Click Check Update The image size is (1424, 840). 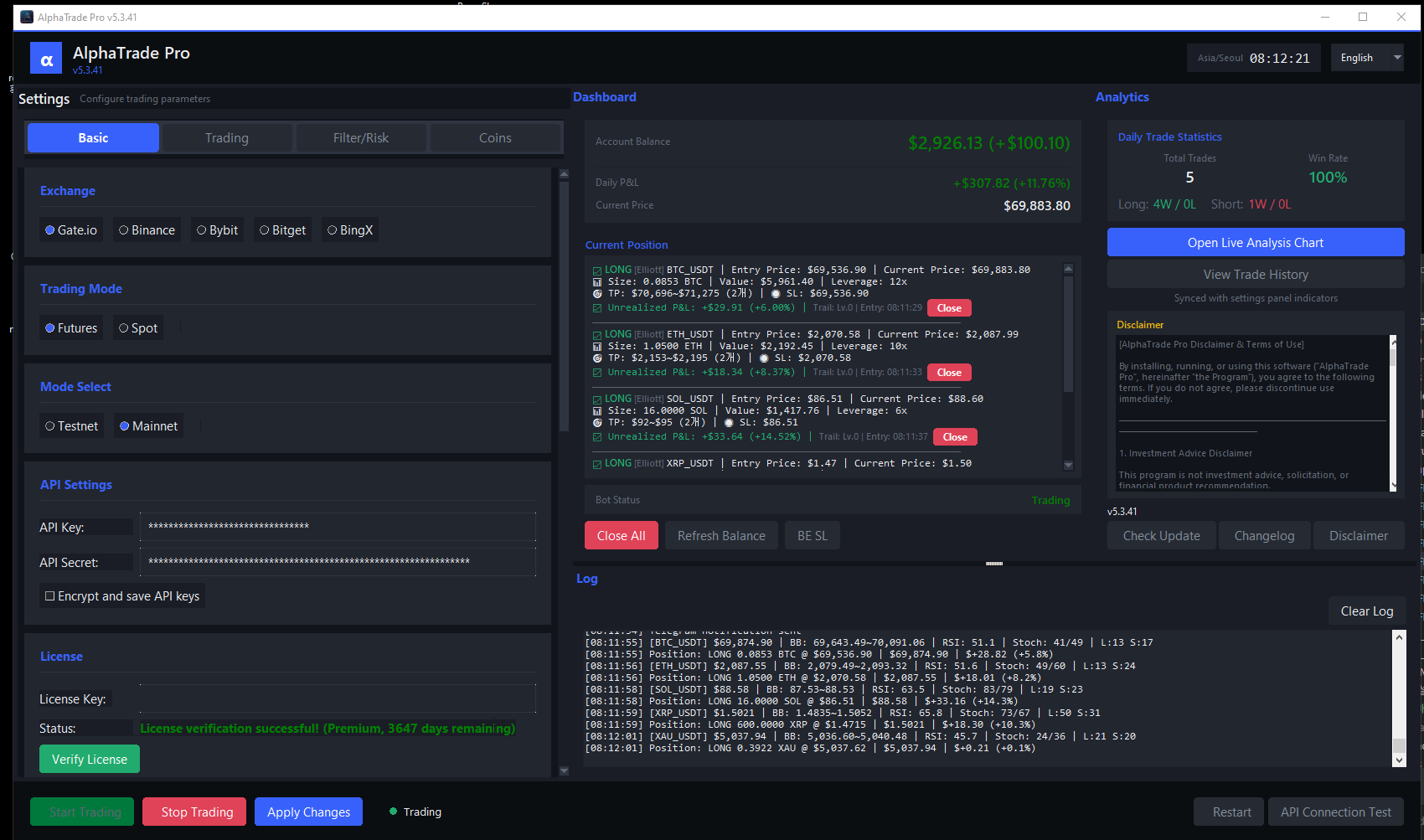point(1162,536)
